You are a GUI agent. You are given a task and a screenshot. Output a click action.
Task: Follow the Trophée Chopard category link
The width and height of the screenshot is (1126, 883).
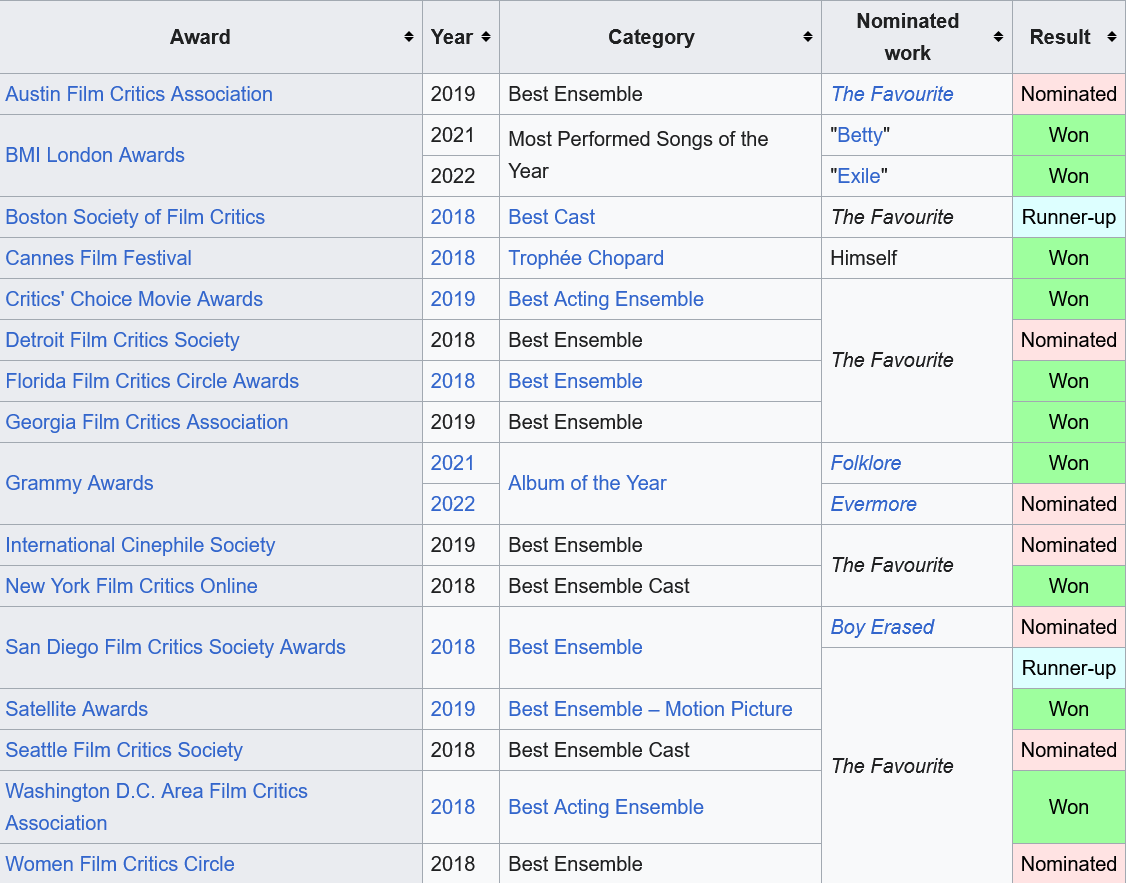[x=586, y=258]
